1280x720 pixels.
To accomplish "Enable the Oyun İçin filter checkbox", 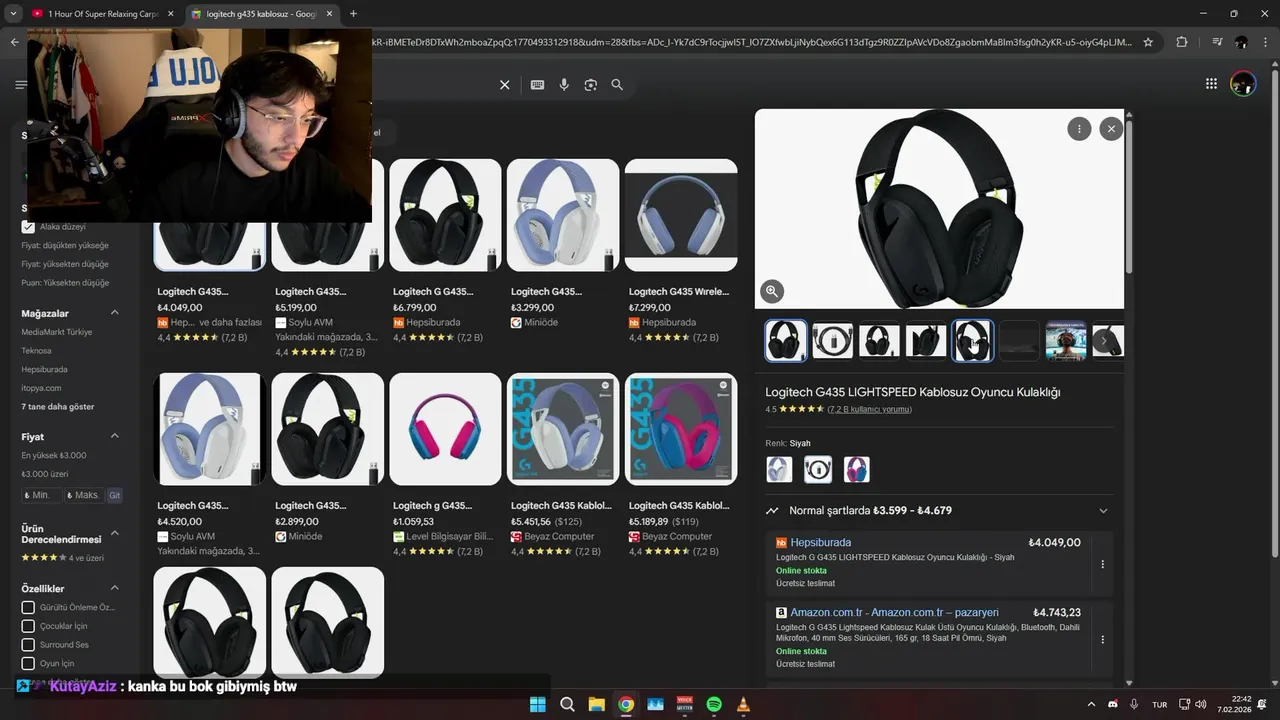I will click(x=28, y=663).
